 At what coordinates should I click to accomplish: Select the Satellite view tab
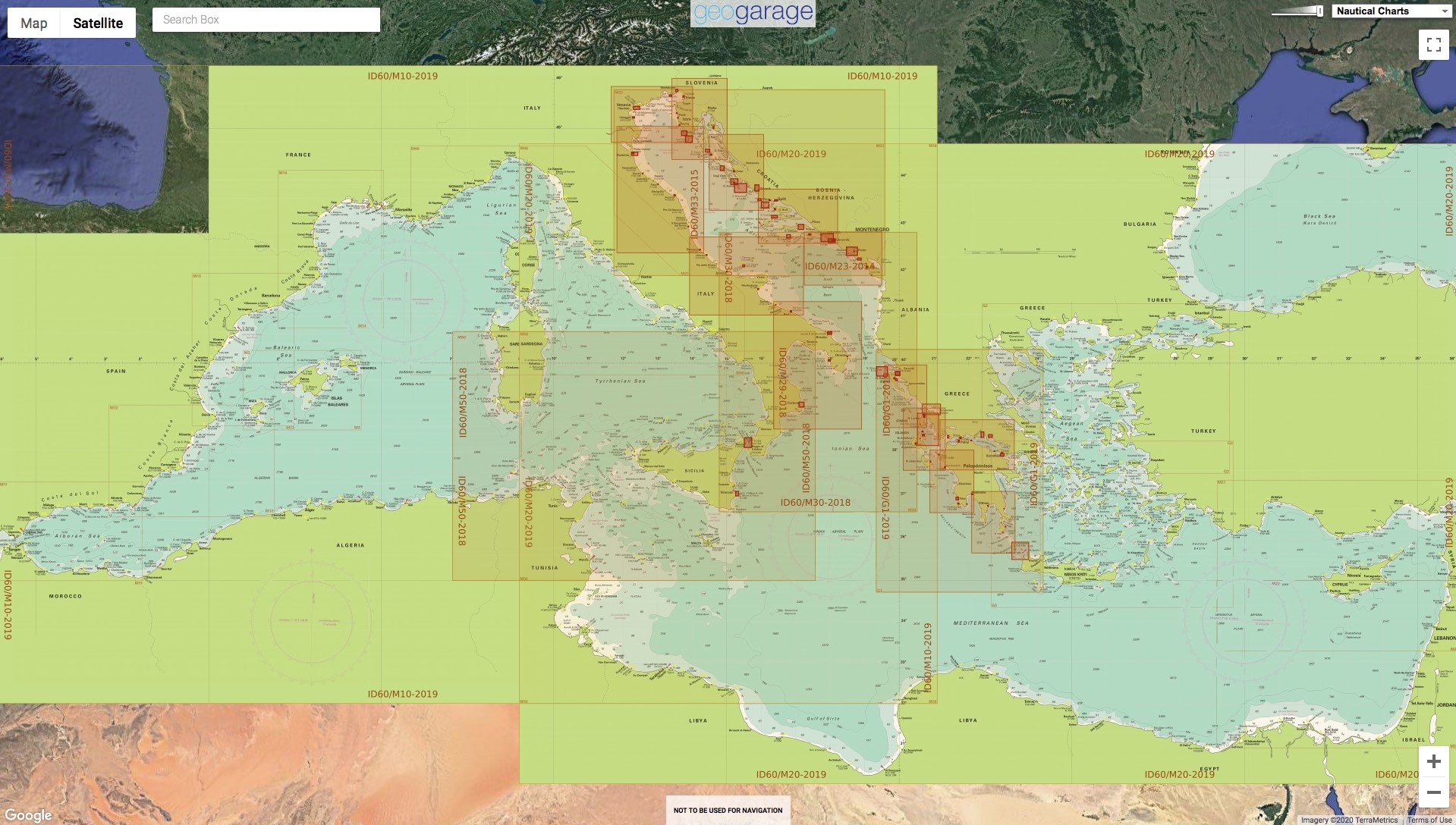click(x=98, y=24)
